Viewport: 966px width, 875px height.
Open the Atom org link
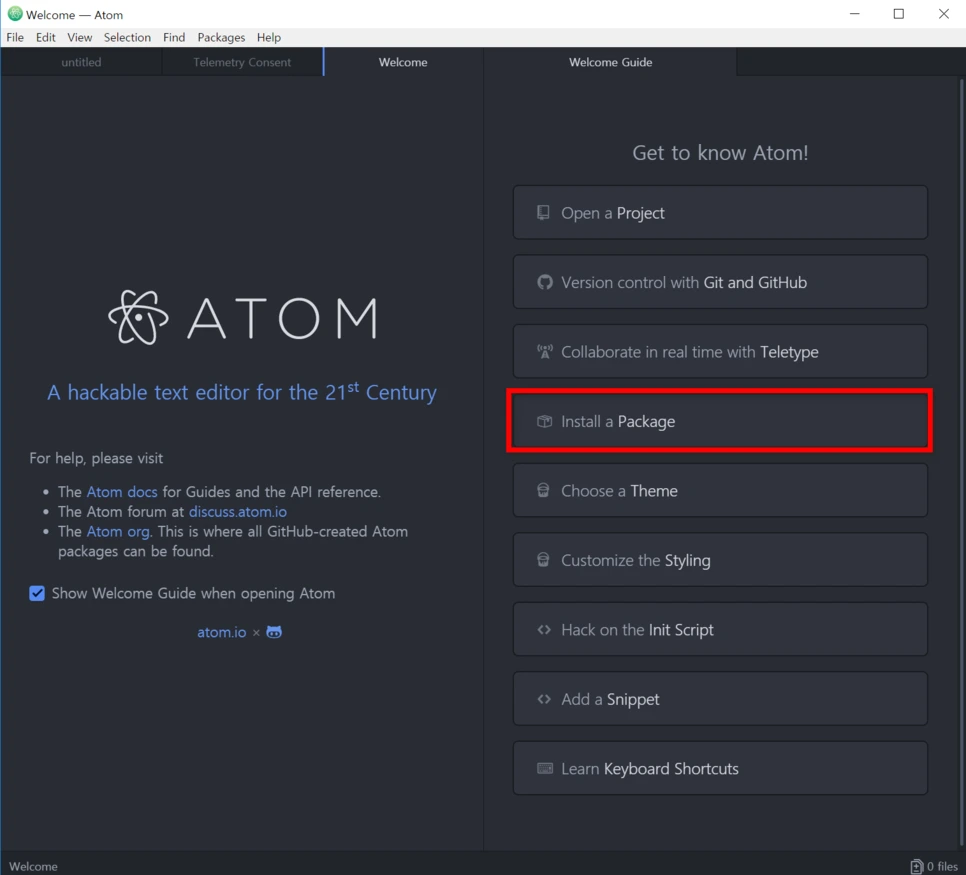(x=118, y=531)
